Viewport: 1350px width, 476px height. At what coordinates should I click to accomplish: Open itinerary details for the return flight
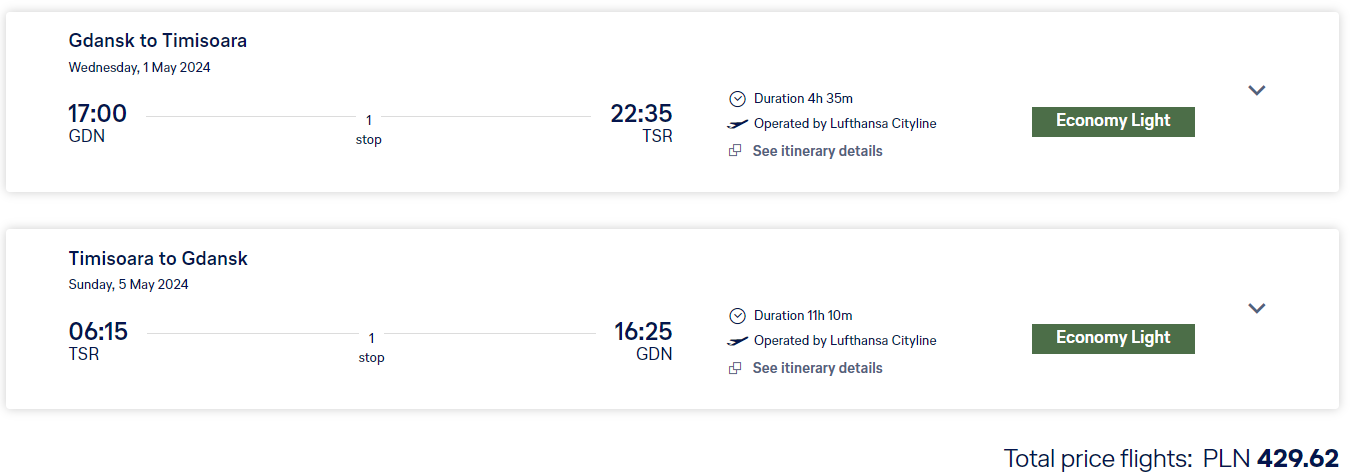coord(817,368)
